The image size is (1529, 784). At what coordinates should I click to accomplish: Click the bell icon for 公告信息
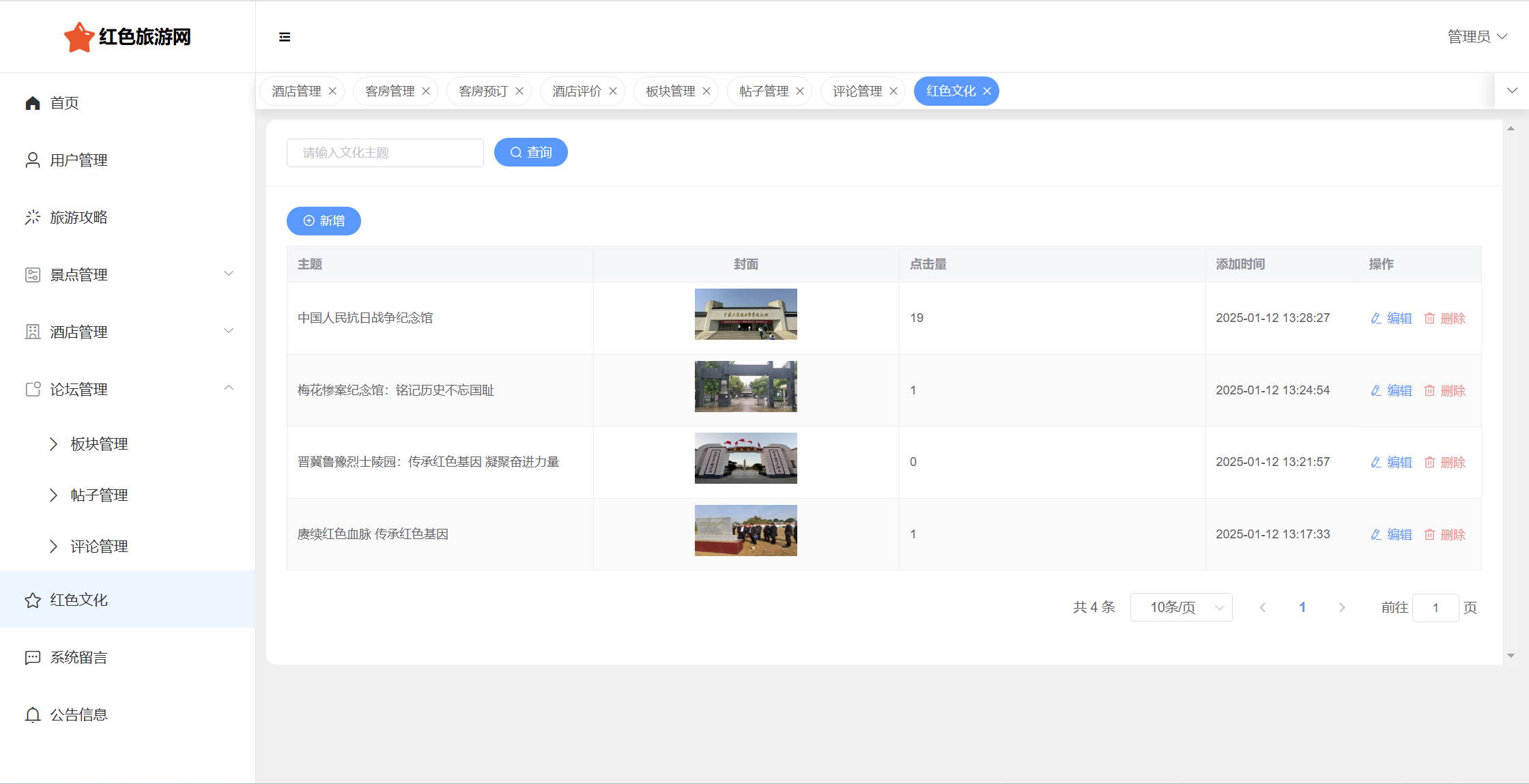[33, 715]
